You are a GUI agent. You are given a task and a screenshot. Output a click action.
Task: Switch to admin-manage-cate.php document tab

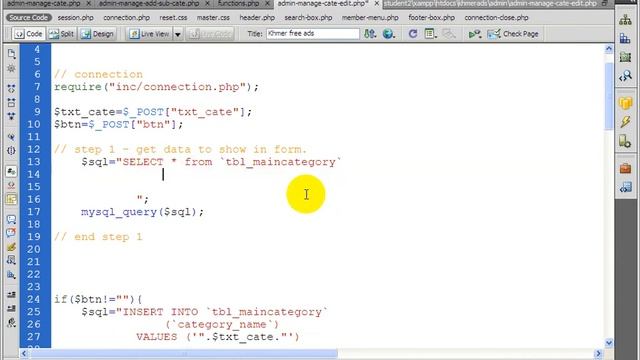click(x=43, y=3)
